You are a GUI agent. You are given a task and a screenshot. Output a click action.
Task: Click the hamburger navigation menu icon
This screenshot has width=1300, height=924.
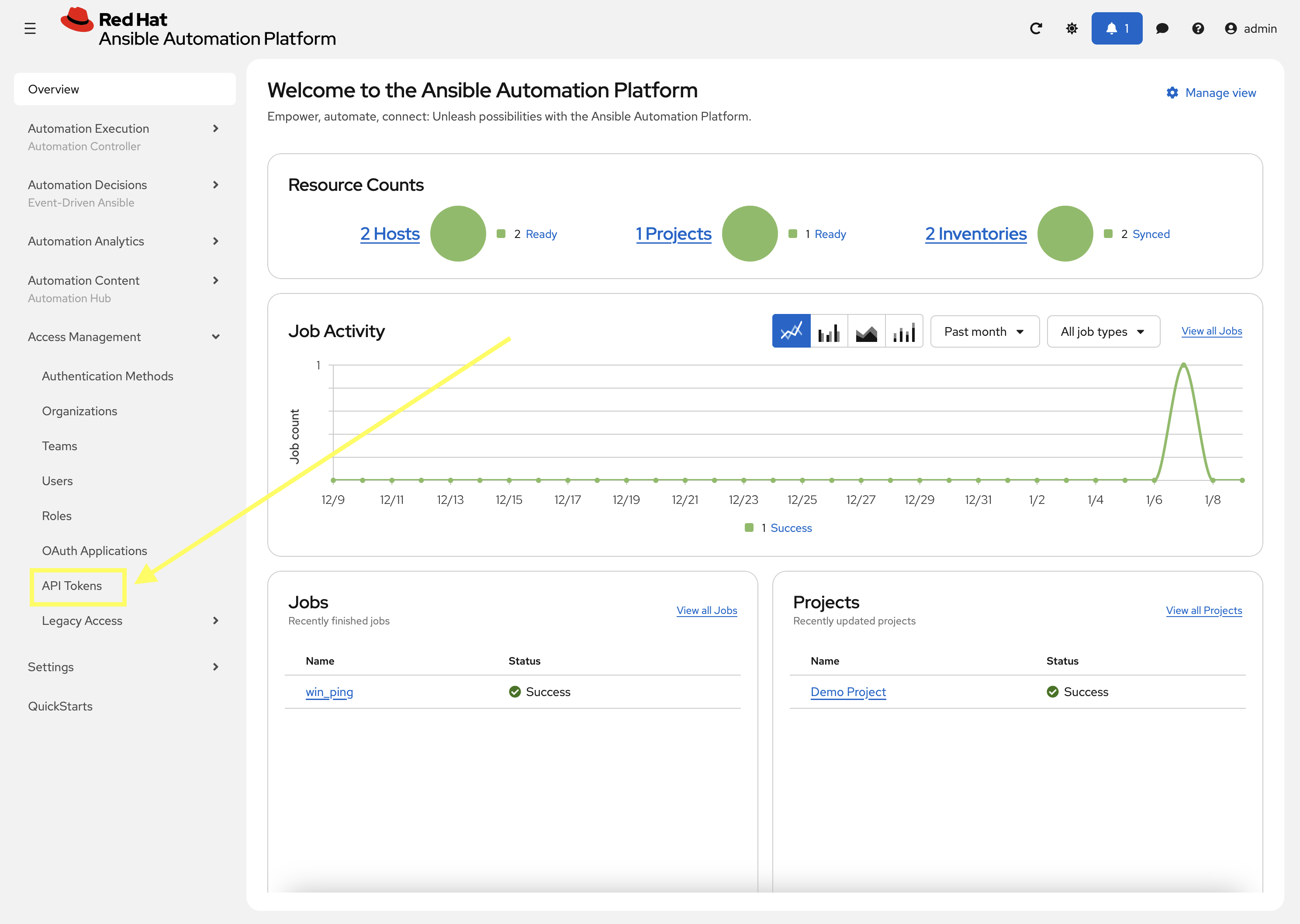pos(30,28)
